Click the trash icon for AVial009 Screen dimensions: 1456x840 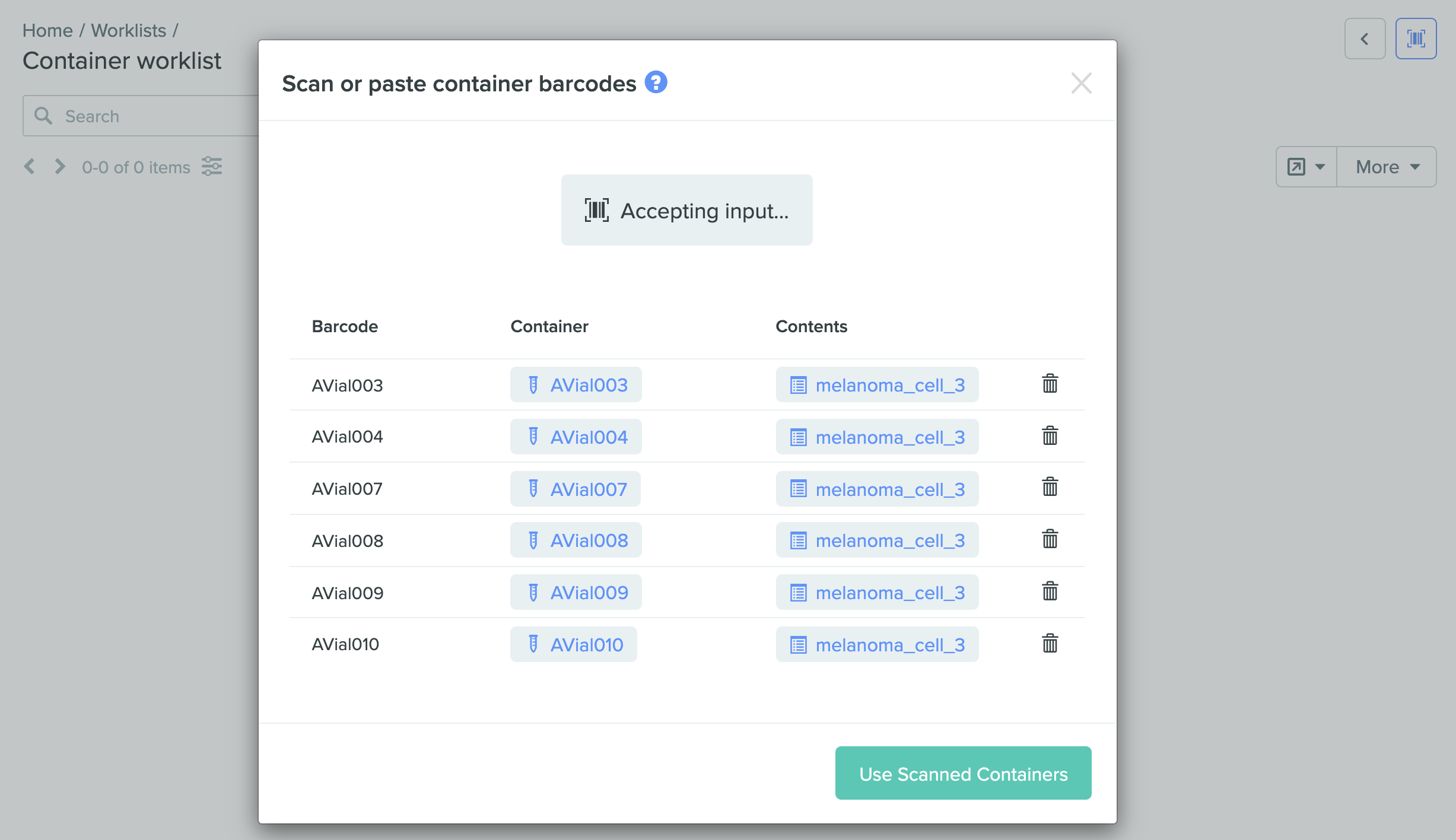pos(1050,591)
